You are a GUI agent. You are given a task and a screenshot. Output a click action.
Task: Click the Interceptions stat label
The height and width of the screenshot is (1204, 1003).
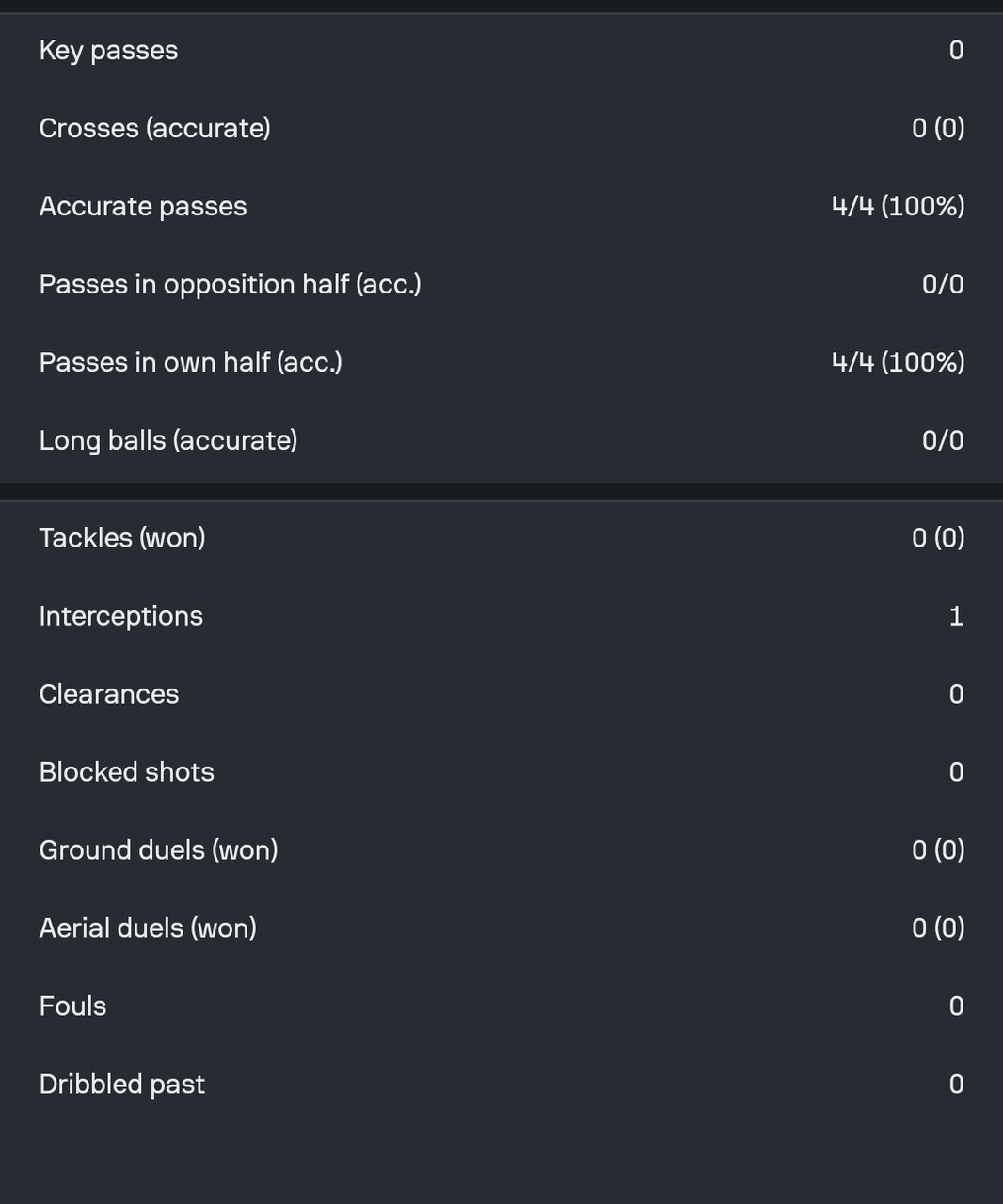120,616
